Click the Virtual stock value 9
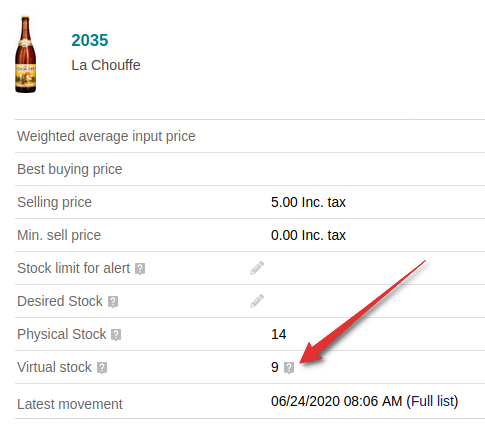Image resolution: width=485 pixels, height=444 pixels. click(274, 367)
